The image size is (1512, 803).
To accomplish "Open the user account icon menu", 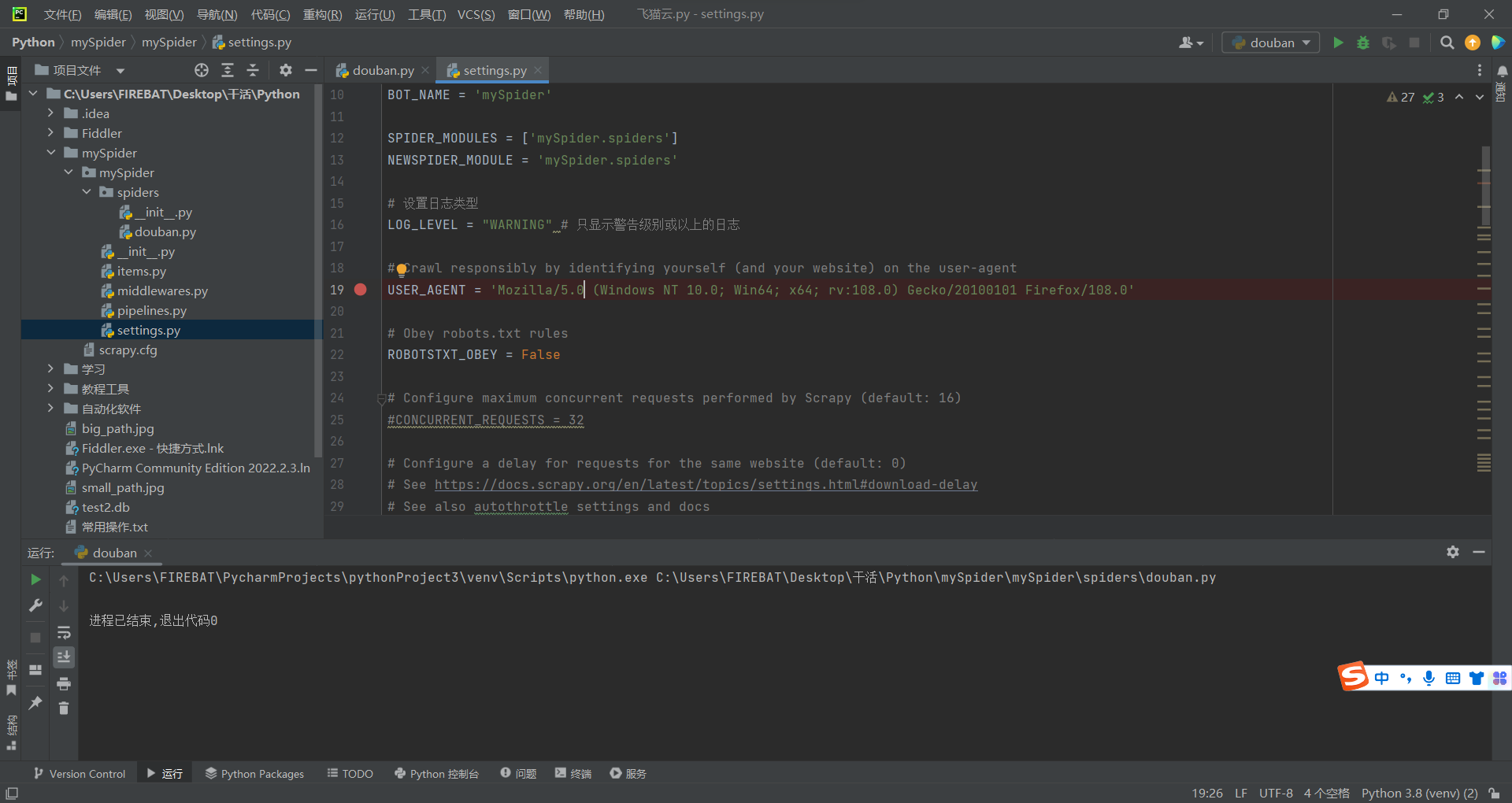I will [1191, 43].
